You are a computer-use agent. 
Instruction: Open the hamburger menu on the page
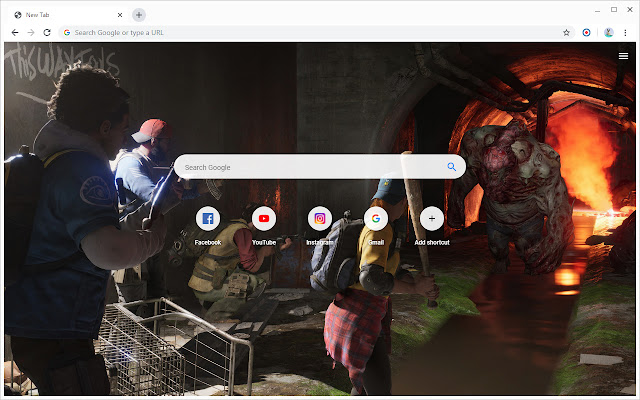click(623, 56)
